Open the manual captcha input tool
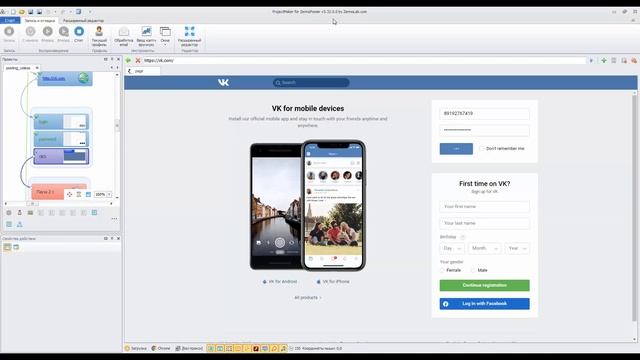 [x=146, y=36]
